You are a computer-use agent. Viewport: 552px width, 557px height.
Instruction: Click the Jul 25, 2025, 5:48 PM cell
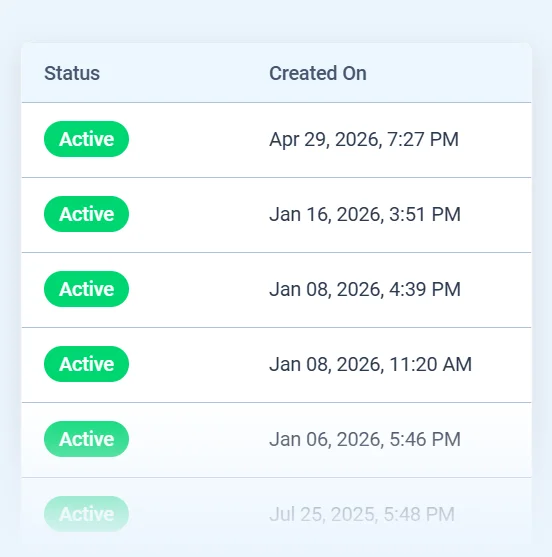(362, 514)
